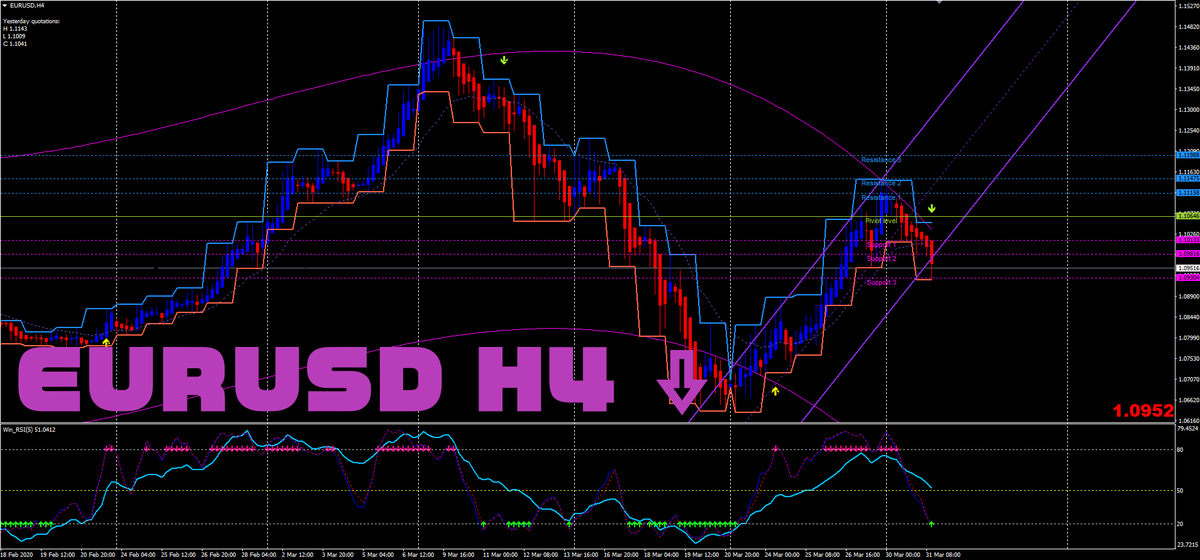Click the blue 1.11158 price tag
The width and height of the screenshot is (1200, 560).
[1188, 192]
